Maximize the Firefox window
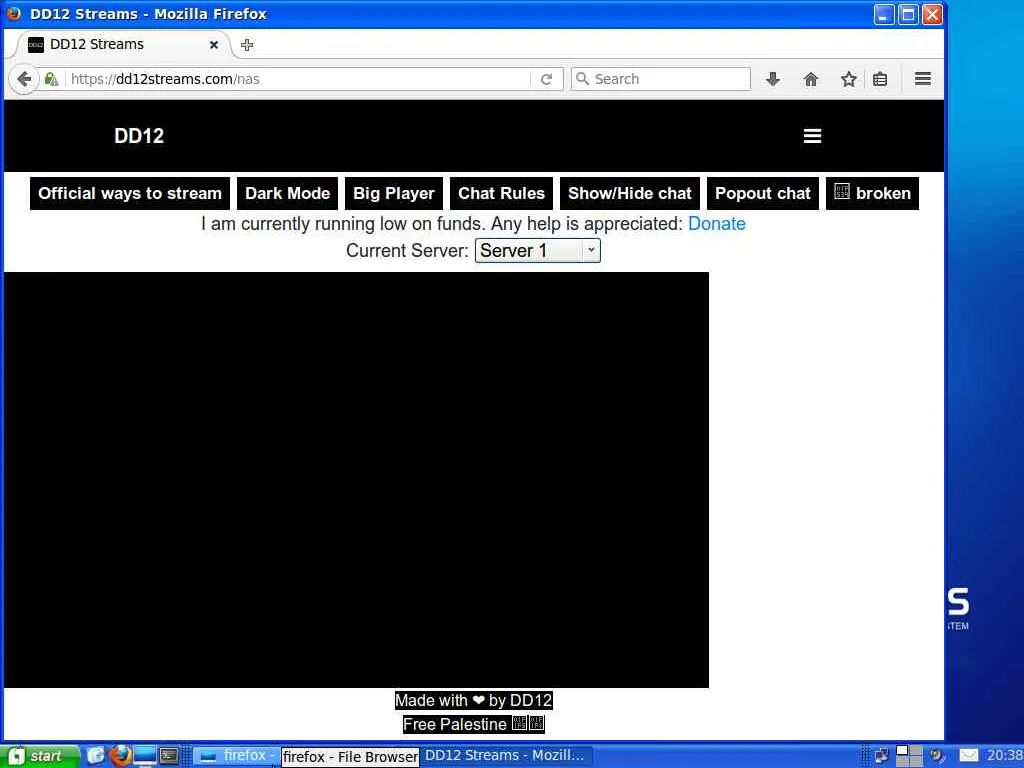1024x768 pixels. point(908,14)
